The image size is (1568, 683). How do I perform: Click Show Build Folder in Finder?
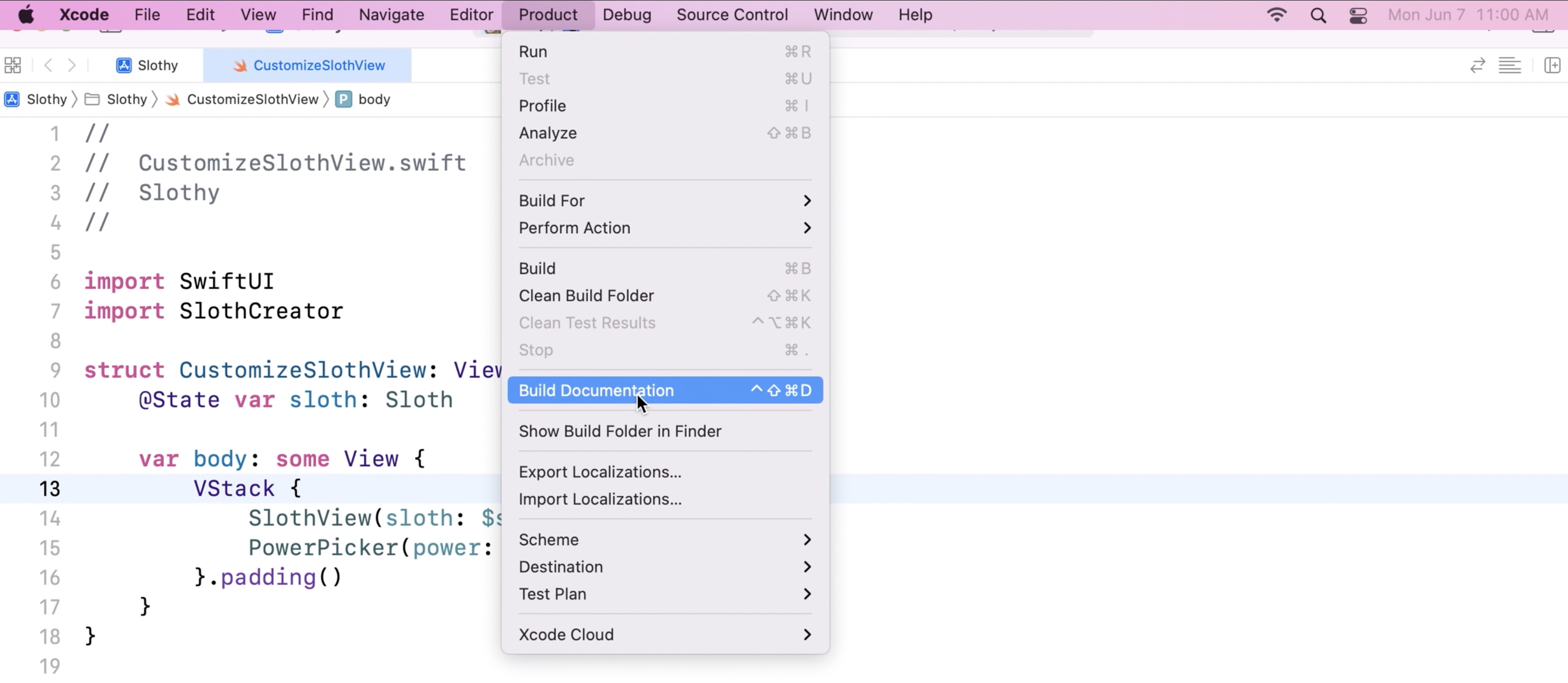[619, 431]
